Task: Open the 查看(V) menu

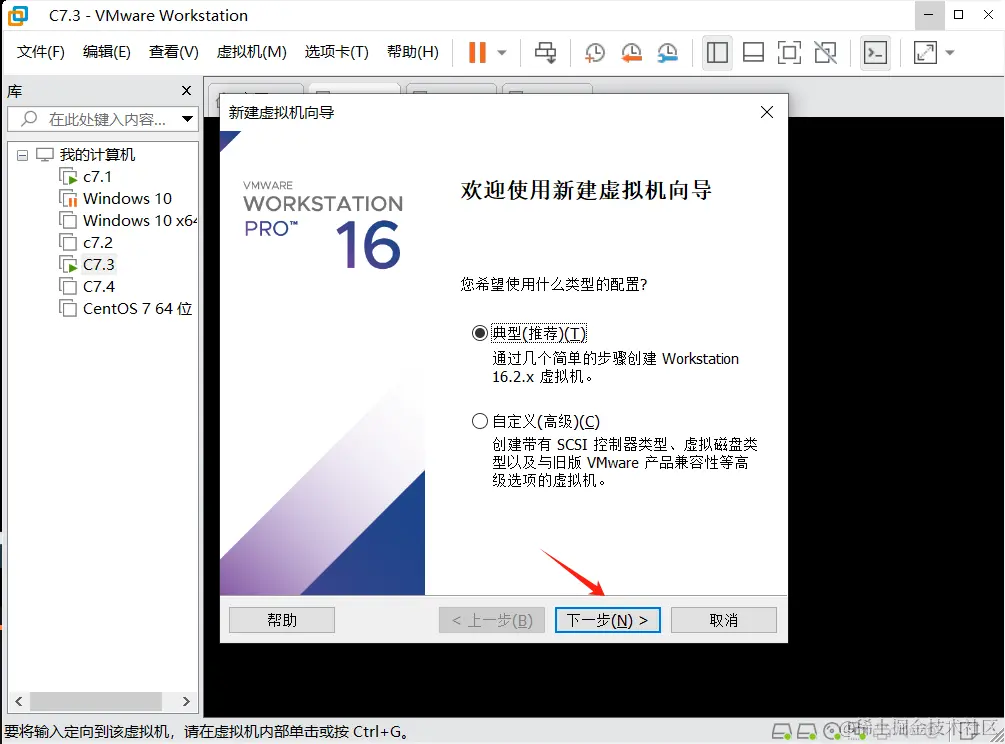Action: [x=174, y=52]
